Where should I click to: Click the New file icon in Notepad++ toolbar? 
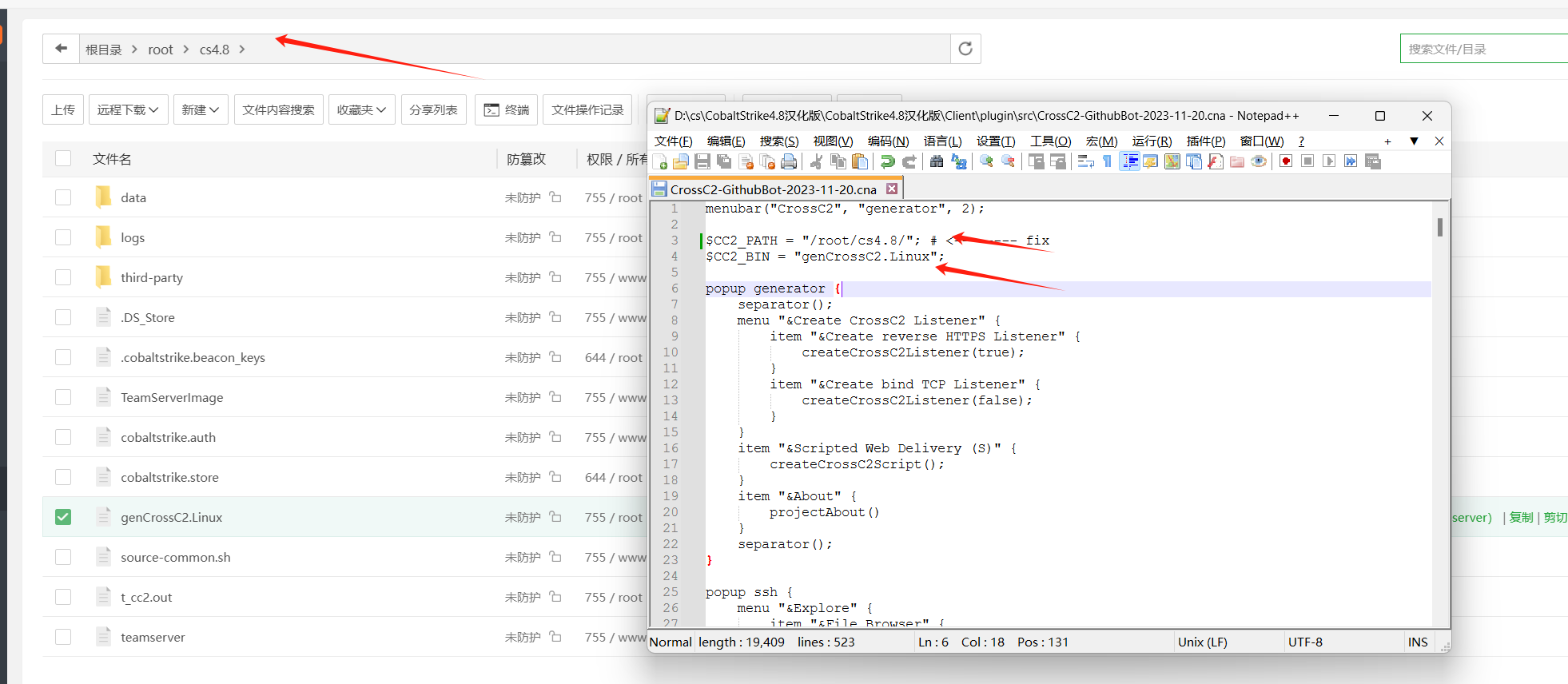click(659, 161)
